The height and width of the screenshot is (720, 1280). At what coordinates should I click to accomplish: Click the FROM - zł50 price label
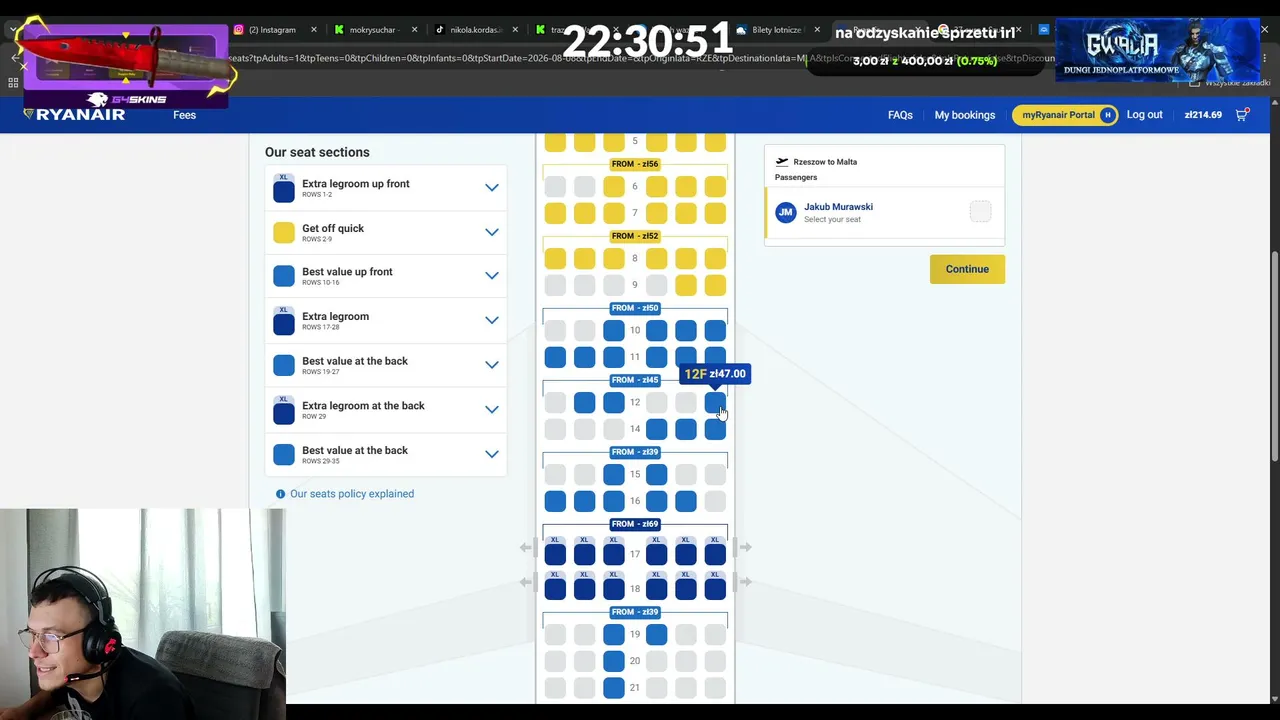click(635, 308)
